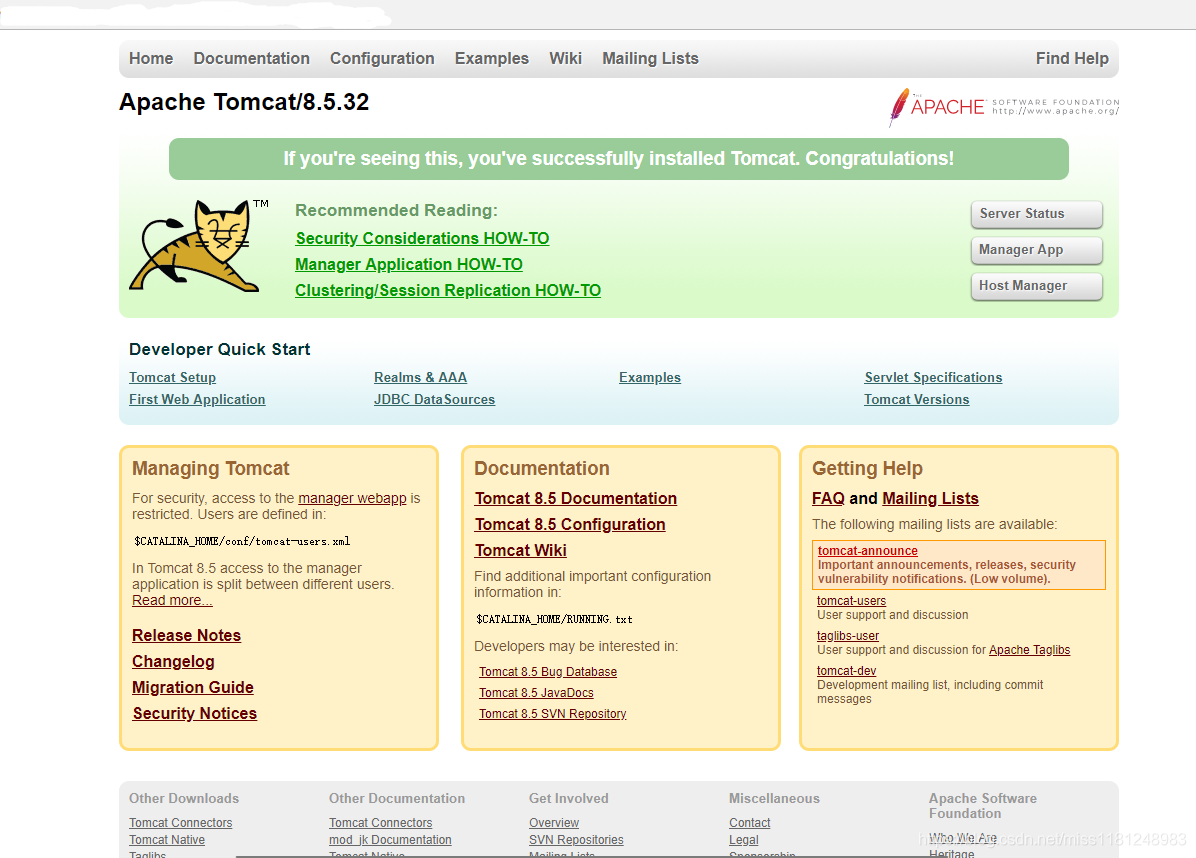Open First Web Application link
1196x858 pixels.
[197, 400]
